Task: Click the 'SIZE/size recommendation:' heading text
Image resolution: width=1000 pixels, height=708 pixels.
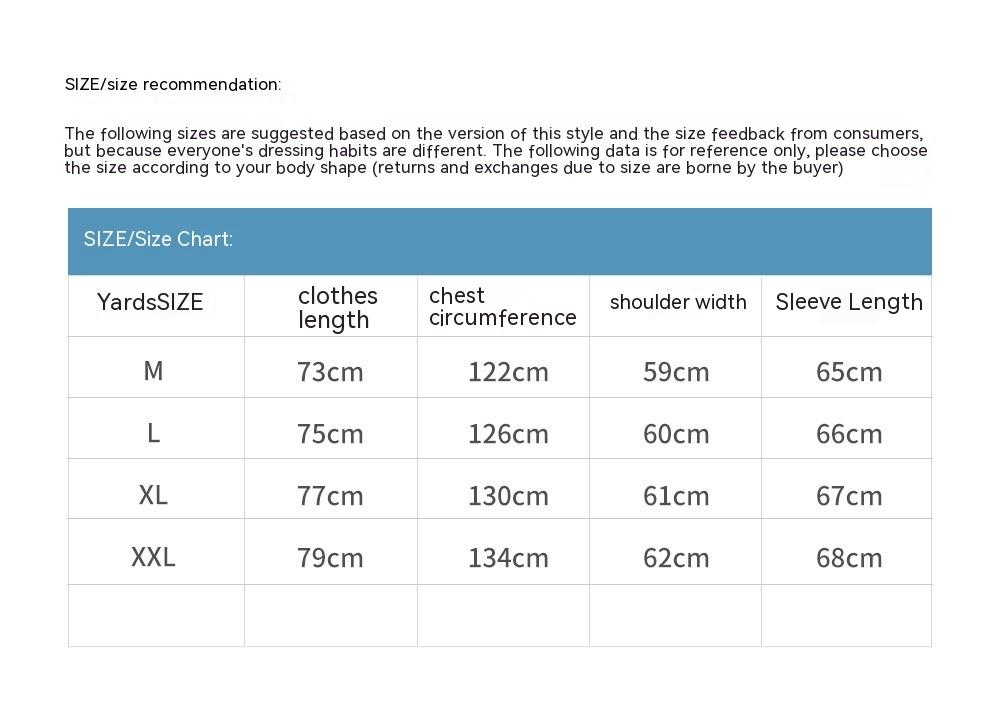Action: [173, 85]
